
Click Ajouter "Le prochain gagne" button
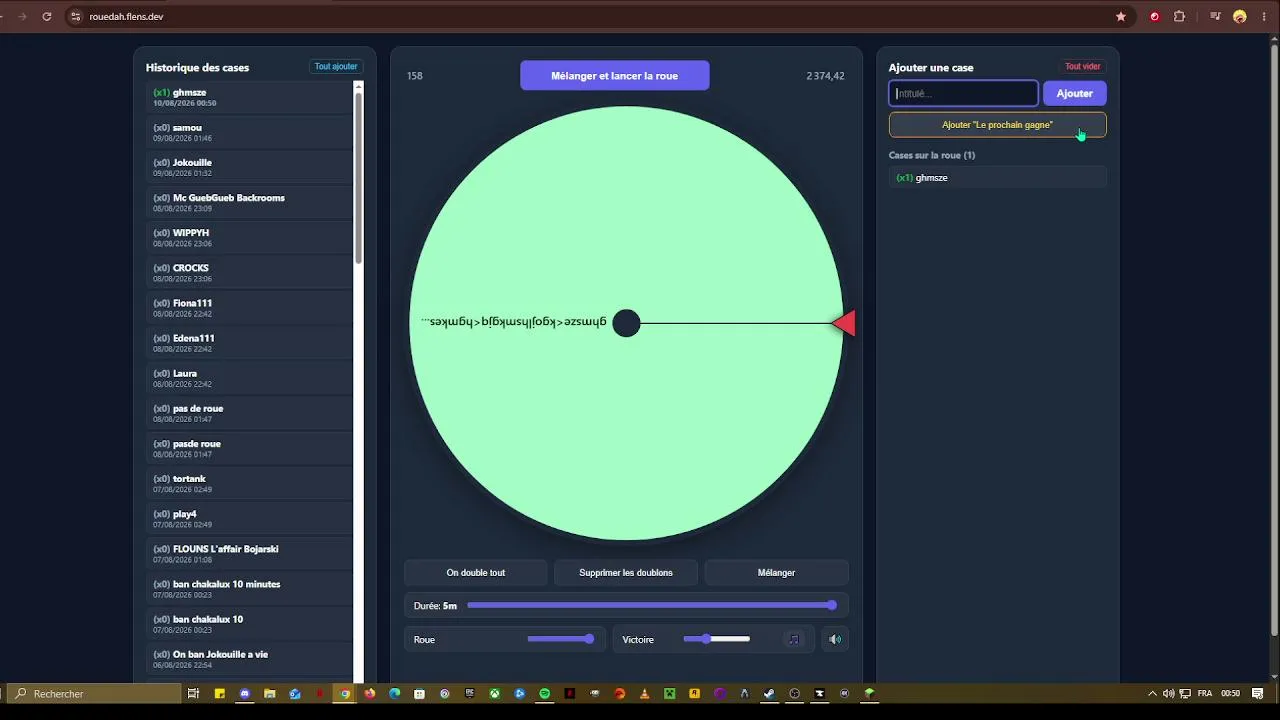(x=998, y=125)
